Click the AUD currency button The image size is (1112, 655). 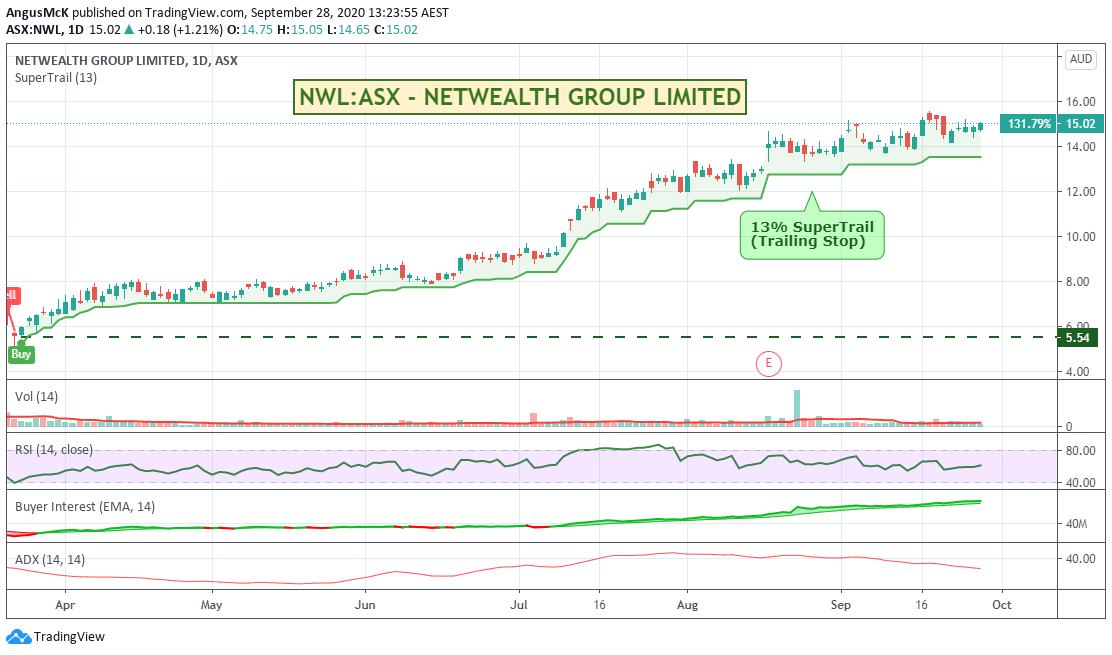(x=1081, y=59)
